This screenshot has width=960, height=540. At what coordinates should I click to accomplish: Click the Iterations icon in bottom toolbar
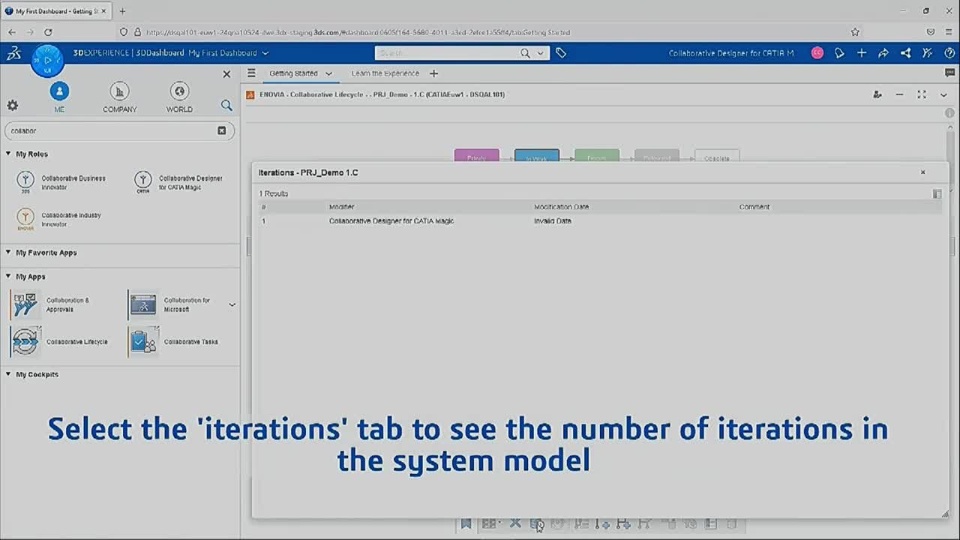pyautogui.click(x=536, y=524)
